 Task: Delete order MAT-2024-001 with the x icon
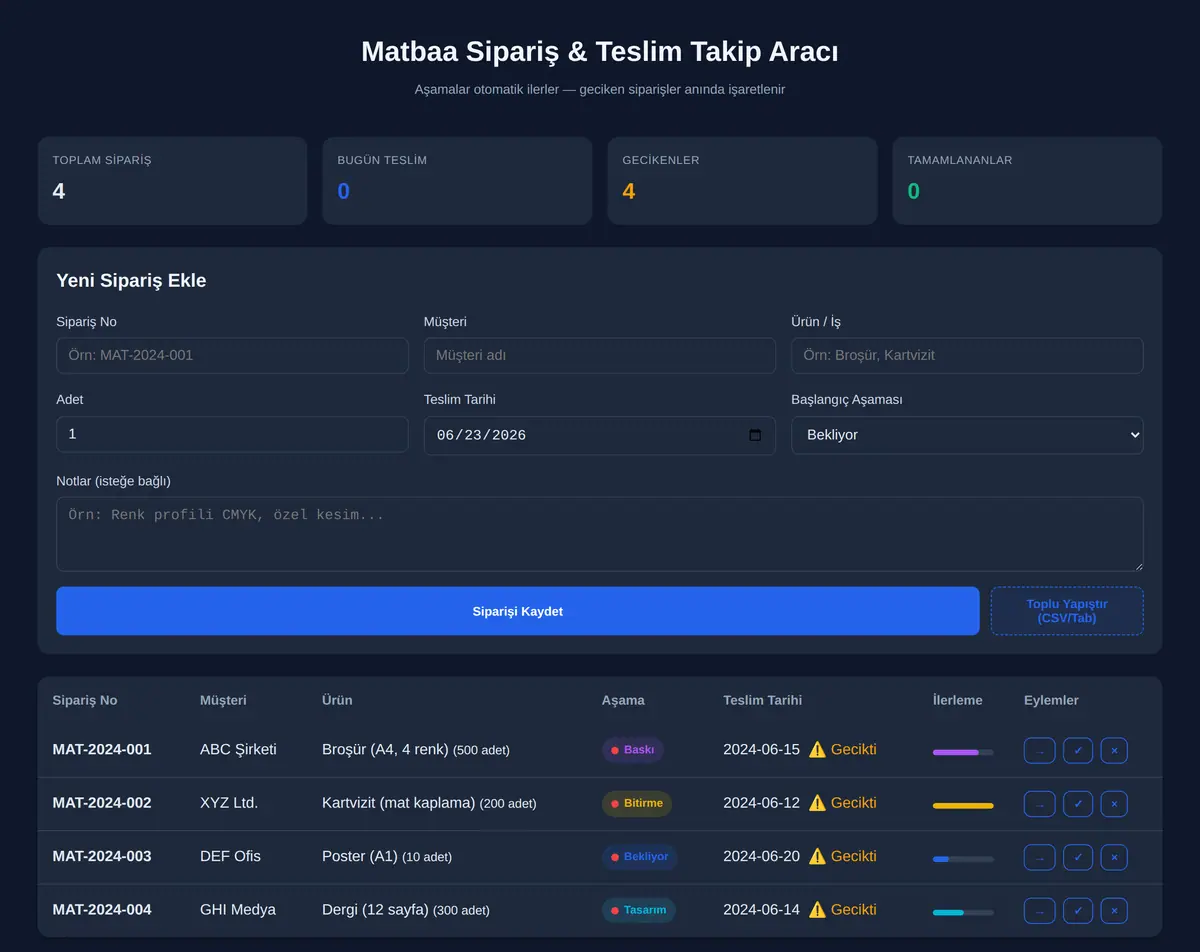pos(1114,750)
